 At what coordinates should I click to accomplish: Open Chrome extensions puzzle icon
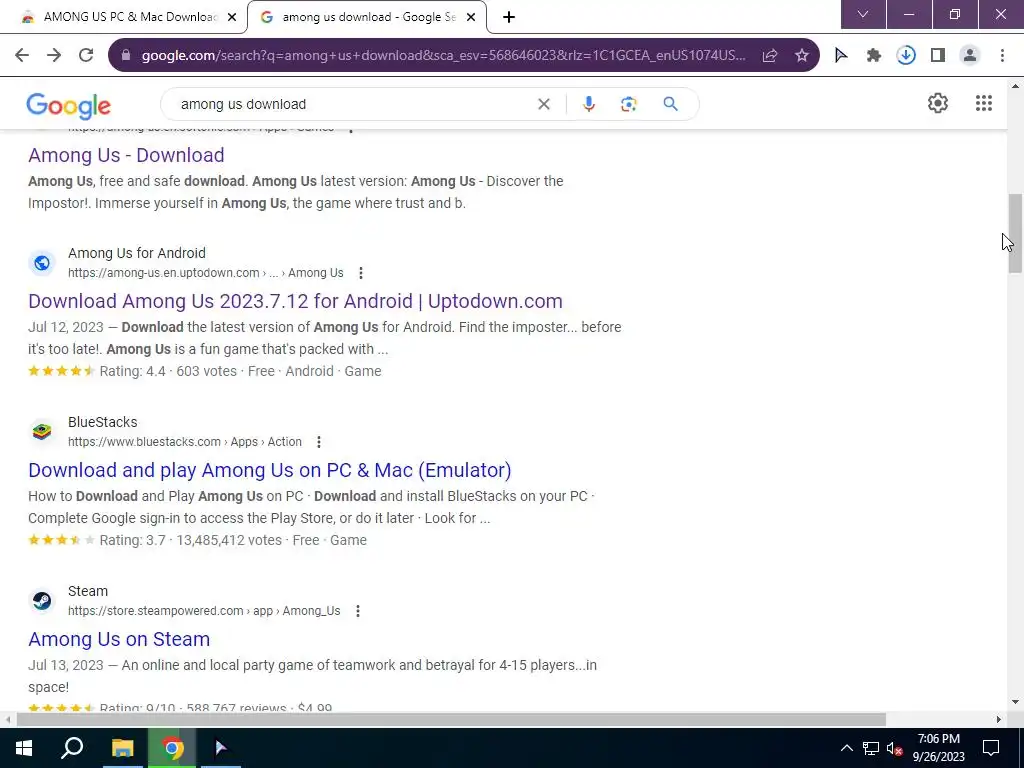click(x=874, y=56)
